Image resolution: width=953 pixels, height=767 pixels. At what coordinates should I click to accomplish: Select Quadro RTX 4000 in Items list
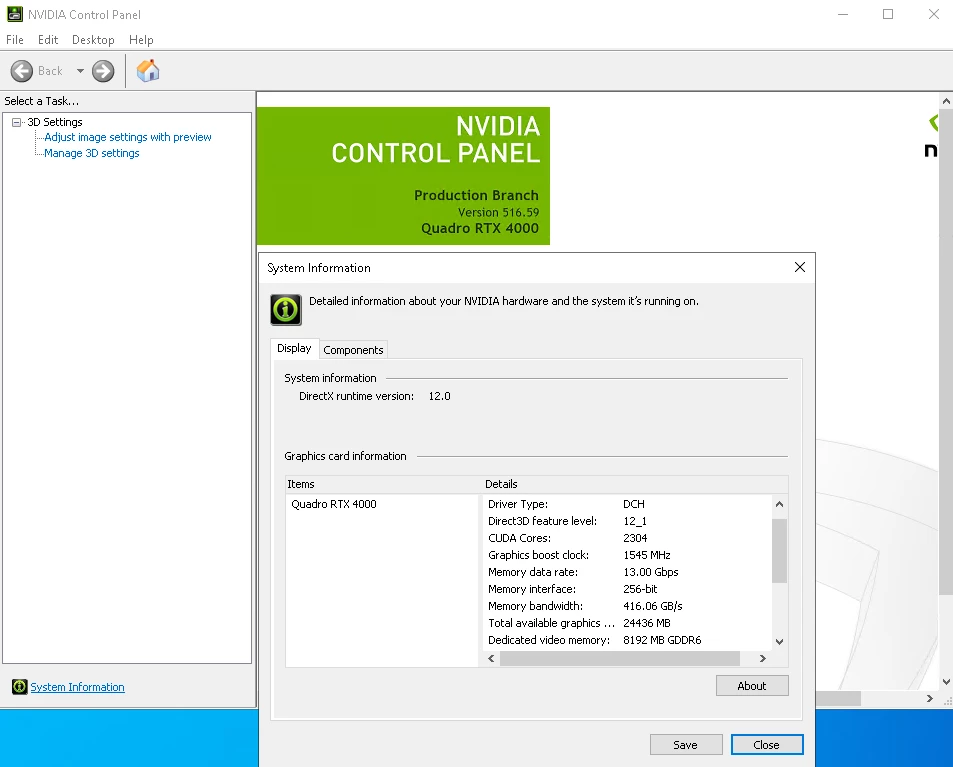coord(334,504)
